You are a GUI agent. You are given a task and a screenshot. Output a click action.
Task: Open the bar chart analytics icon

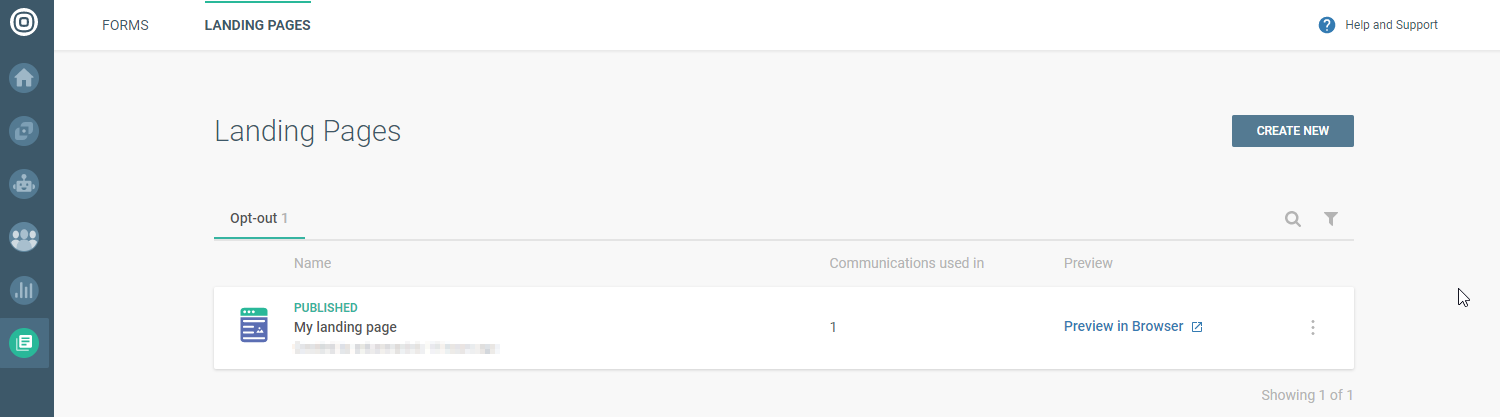point(24,291)
